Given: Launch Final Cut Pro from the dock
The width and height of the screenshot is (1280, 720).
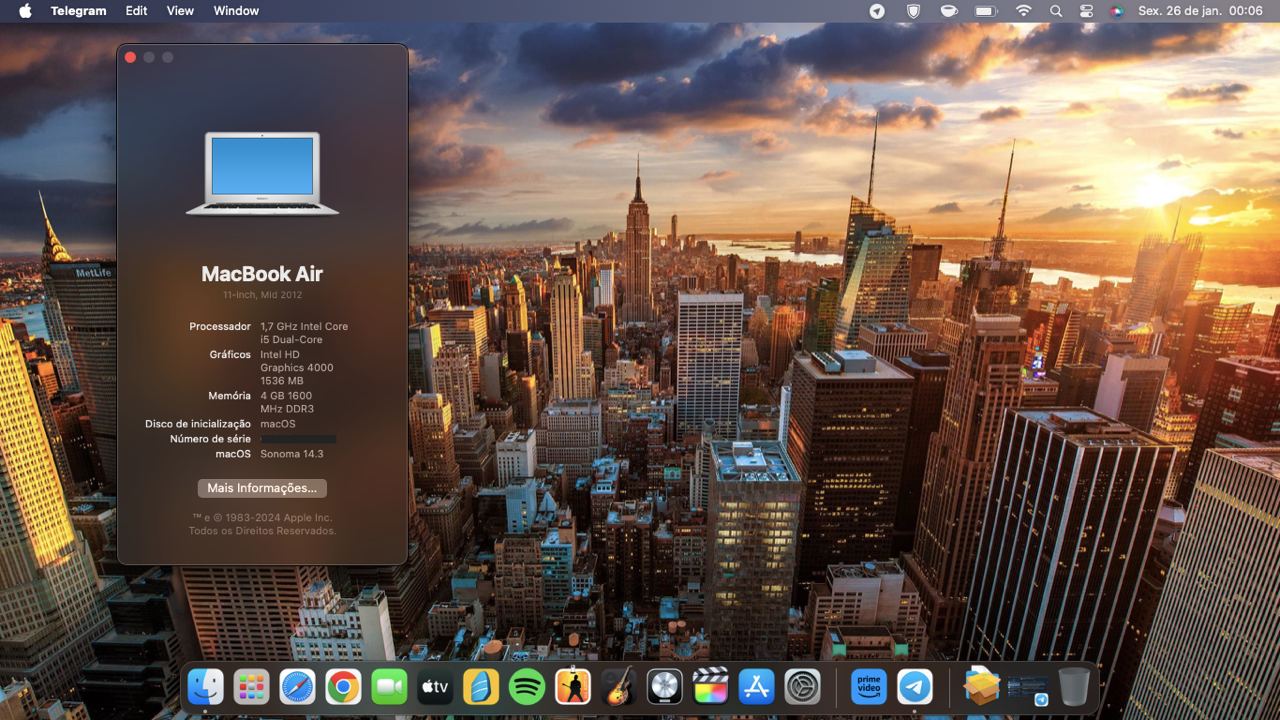Looking at the screenshot, I should click(711, 687).
